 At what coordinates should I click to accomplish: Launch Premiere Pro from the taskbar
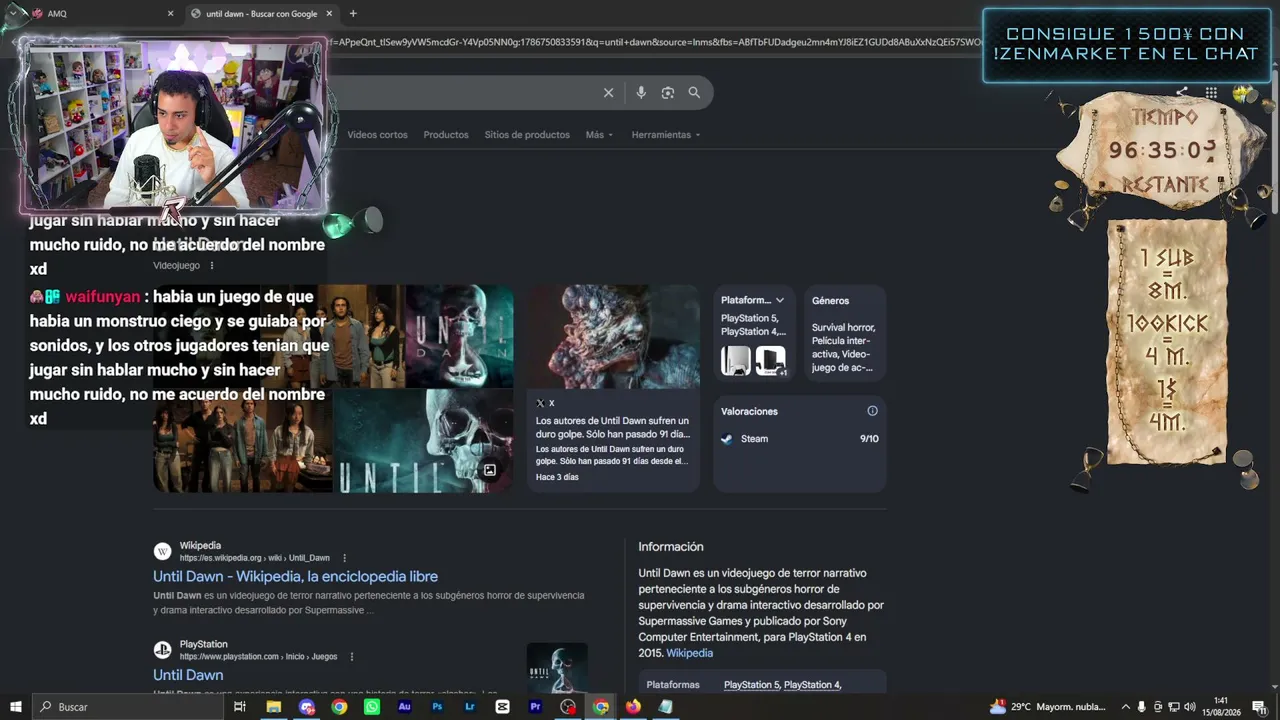pos(535,707)
